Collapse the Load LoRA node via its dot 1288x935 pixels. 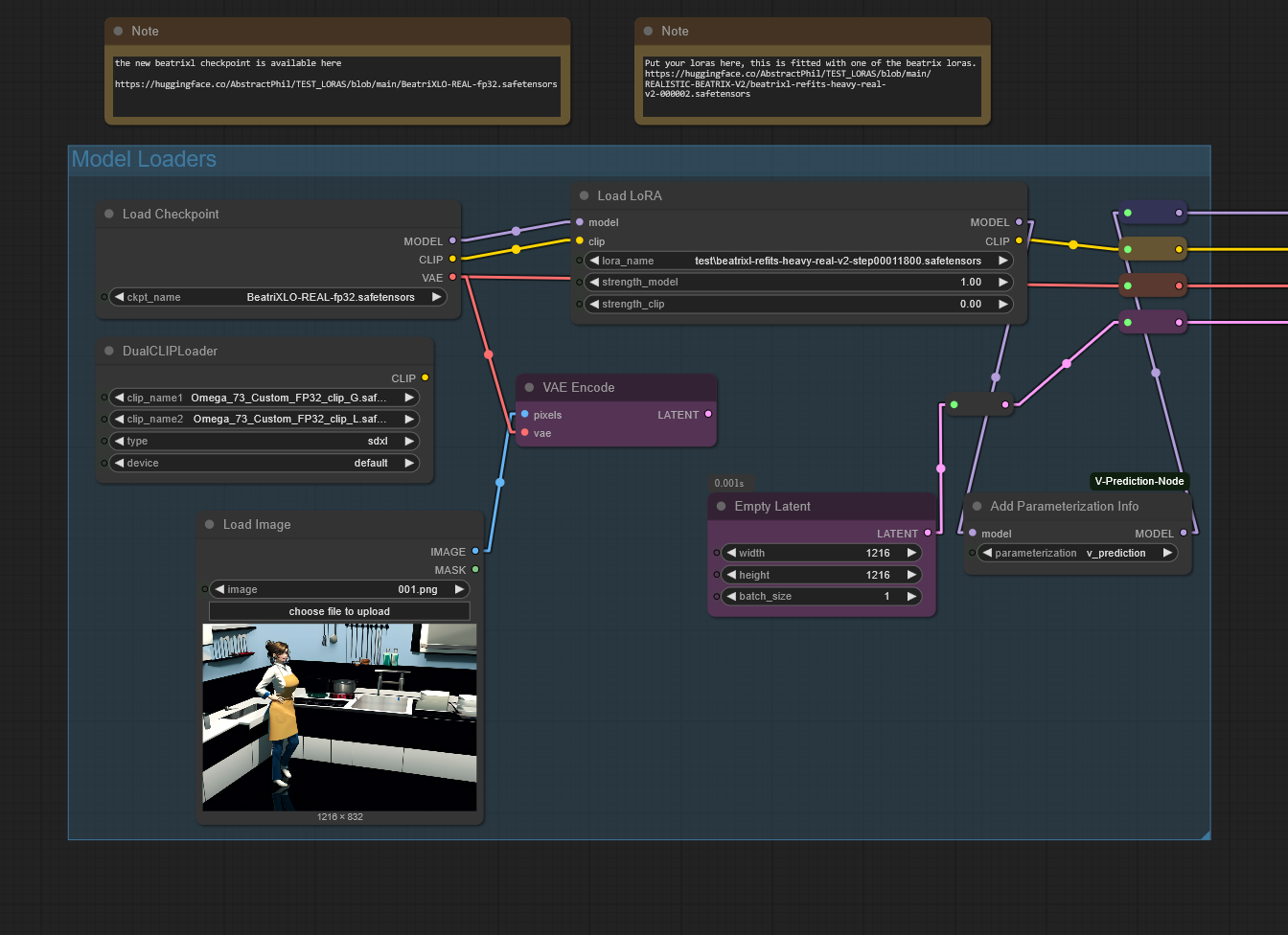[x=584, y=195]
